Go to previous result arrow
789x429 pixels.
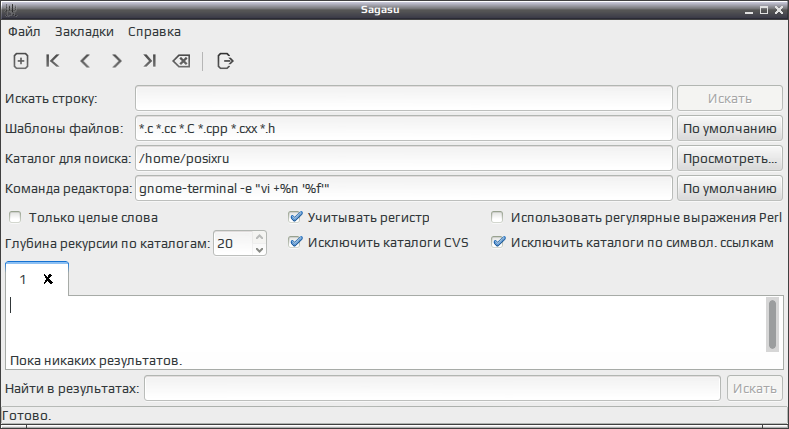click(85, 61)
